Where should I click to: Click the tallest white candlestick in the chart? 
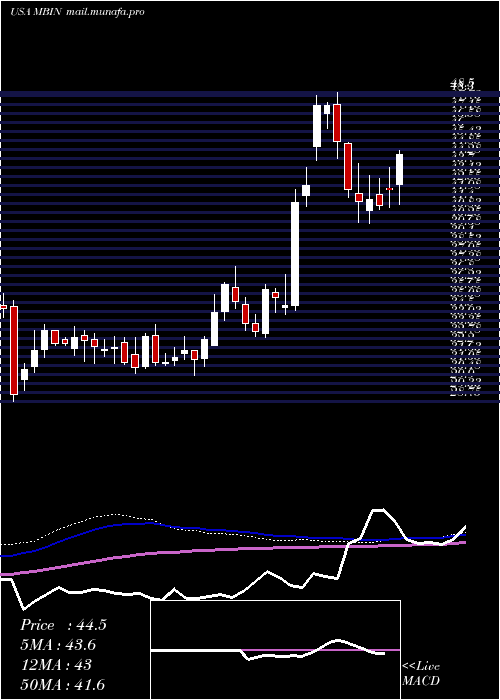pyautogui.click(x=295, y=254)
